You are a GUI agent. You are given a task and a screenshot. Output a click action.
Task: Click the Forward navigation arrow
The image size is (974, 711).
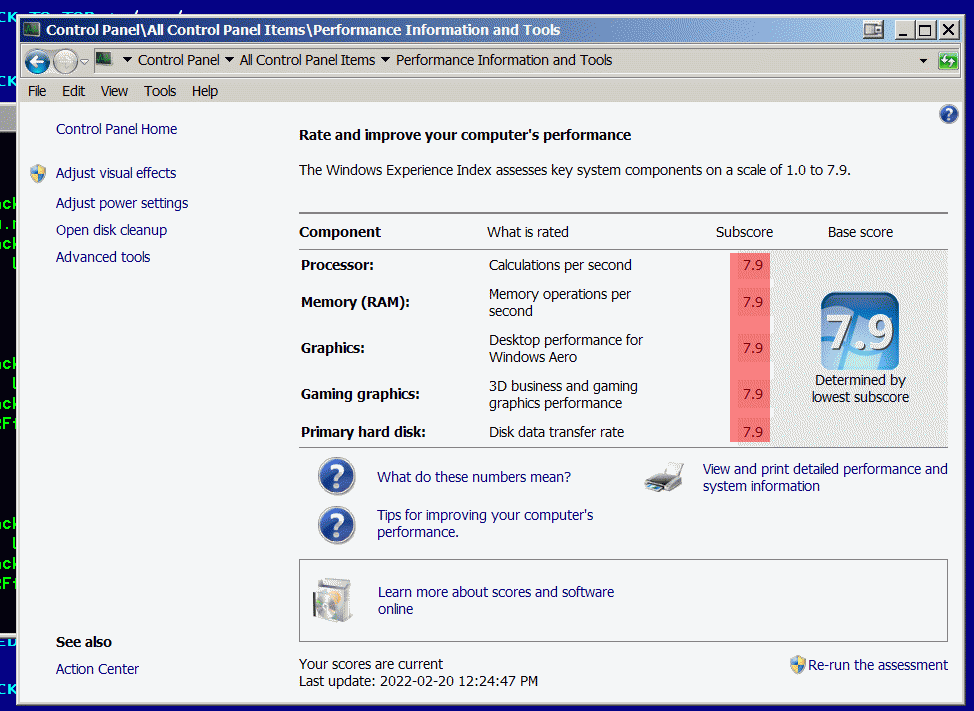coord(65,61)
